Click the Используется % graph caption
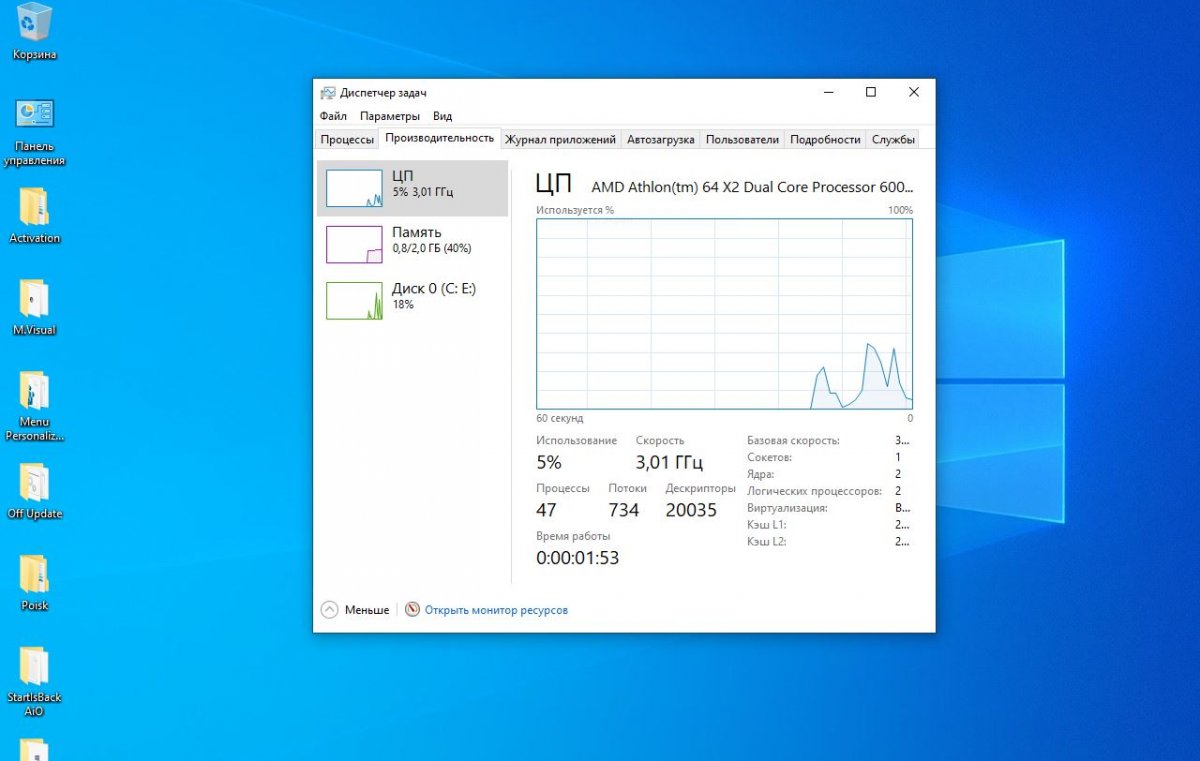Image resolution: width=1200 pixels, height=761 pixels. (575, 210)
